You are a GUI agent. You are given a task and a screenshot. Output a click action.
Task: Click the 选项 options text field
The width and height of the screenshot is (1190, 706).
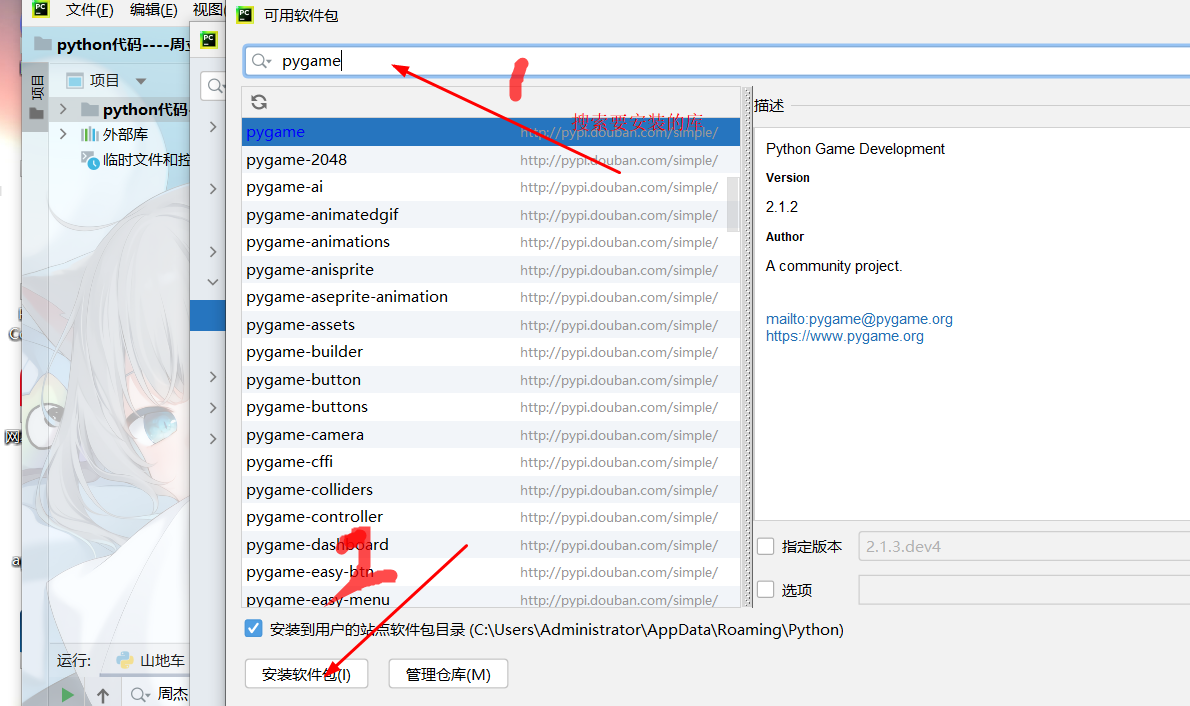(x=1024, y=590)
